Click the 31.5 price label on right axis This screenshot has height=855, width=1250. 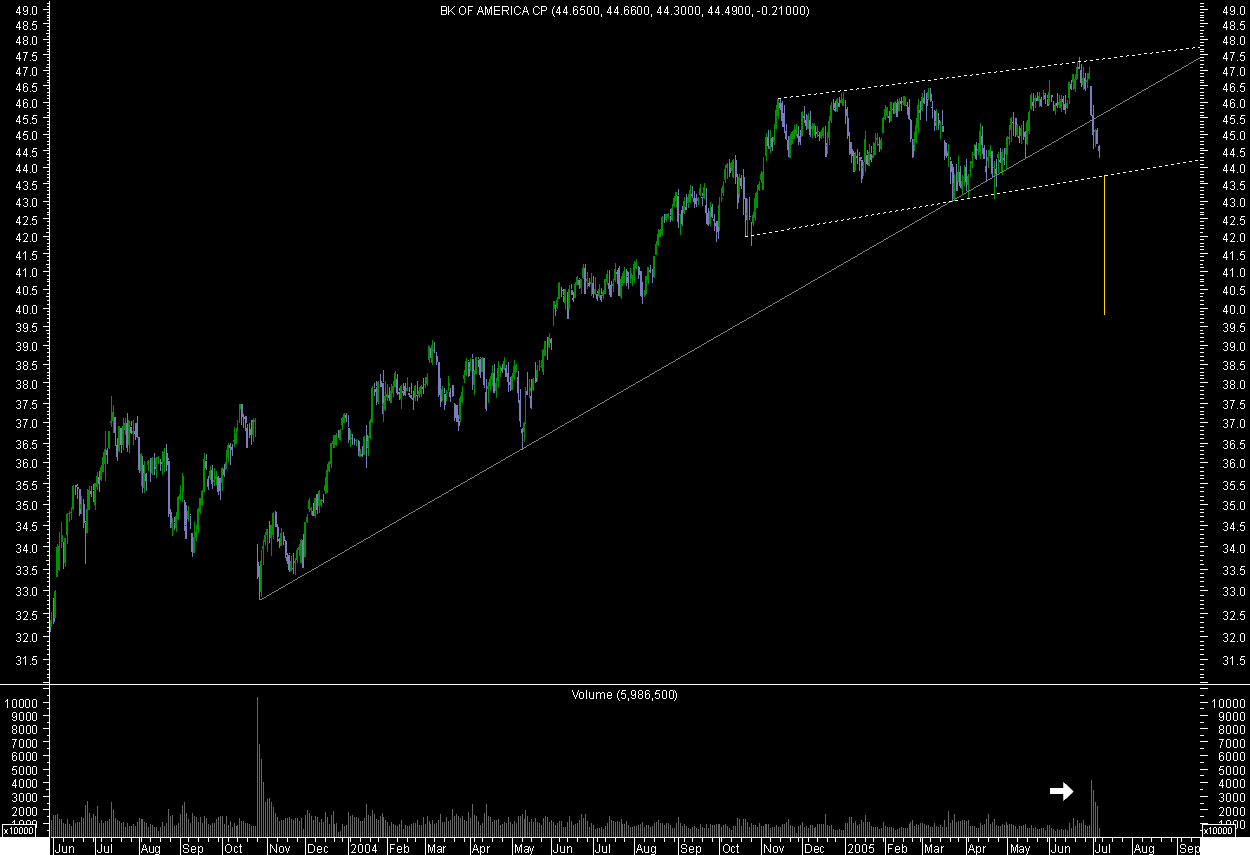1232,661
